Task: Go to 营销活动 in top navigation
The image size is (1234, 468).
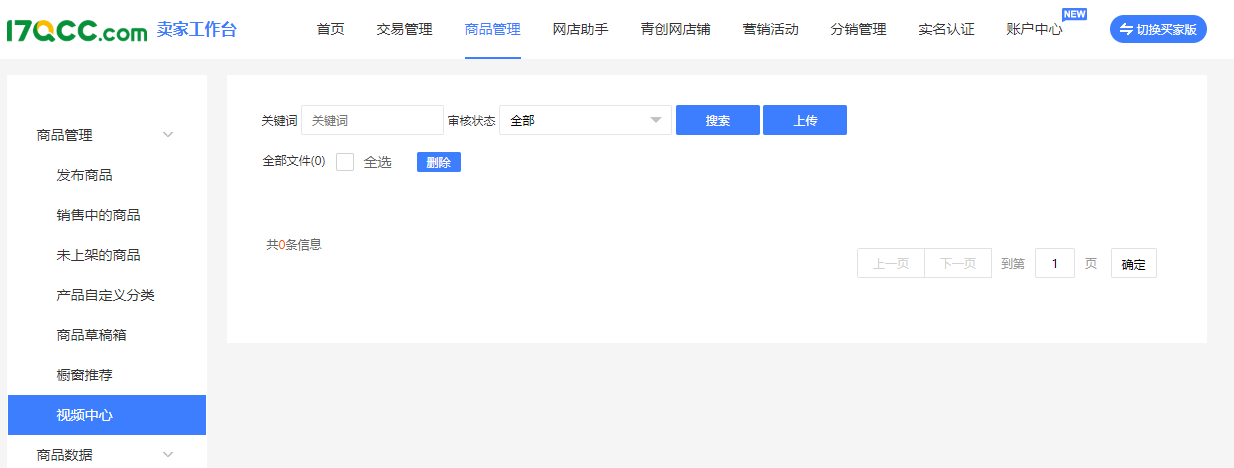Action: [x=770, y=29]
